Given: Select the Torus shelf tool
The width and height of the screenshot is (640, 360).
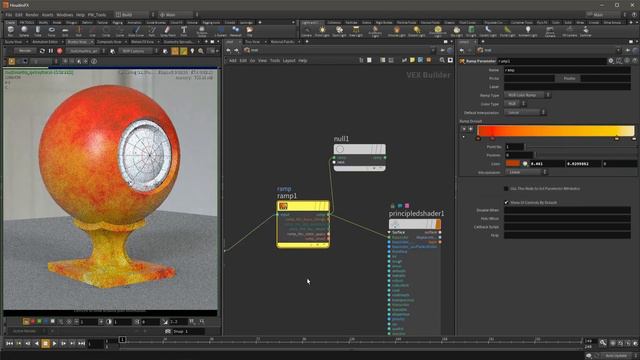Looking at the screenshot, I should pyautogui.click(x=51, y=31).
